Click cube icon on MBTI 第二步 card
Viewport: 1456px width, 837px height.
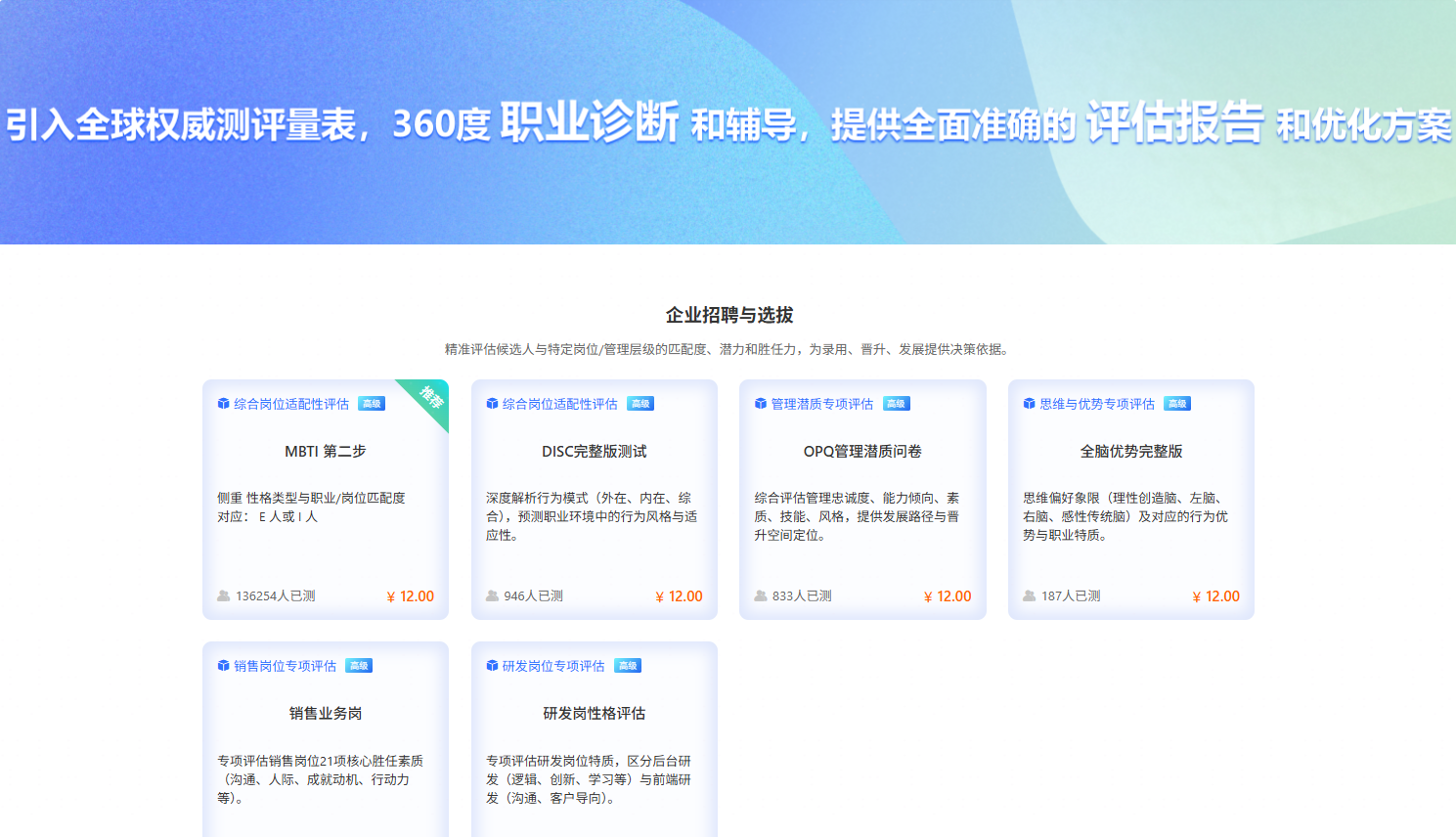[223, 404]
